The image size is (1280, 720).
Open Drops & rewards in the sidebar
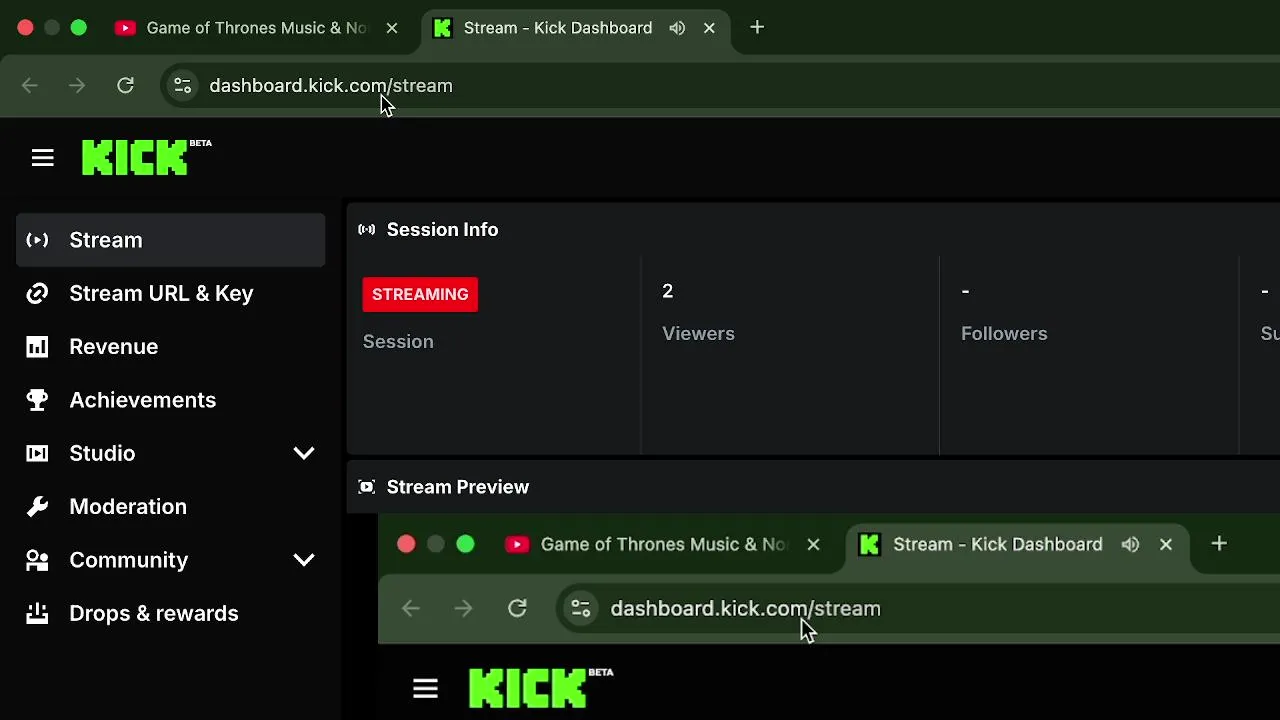pos(170,613)
